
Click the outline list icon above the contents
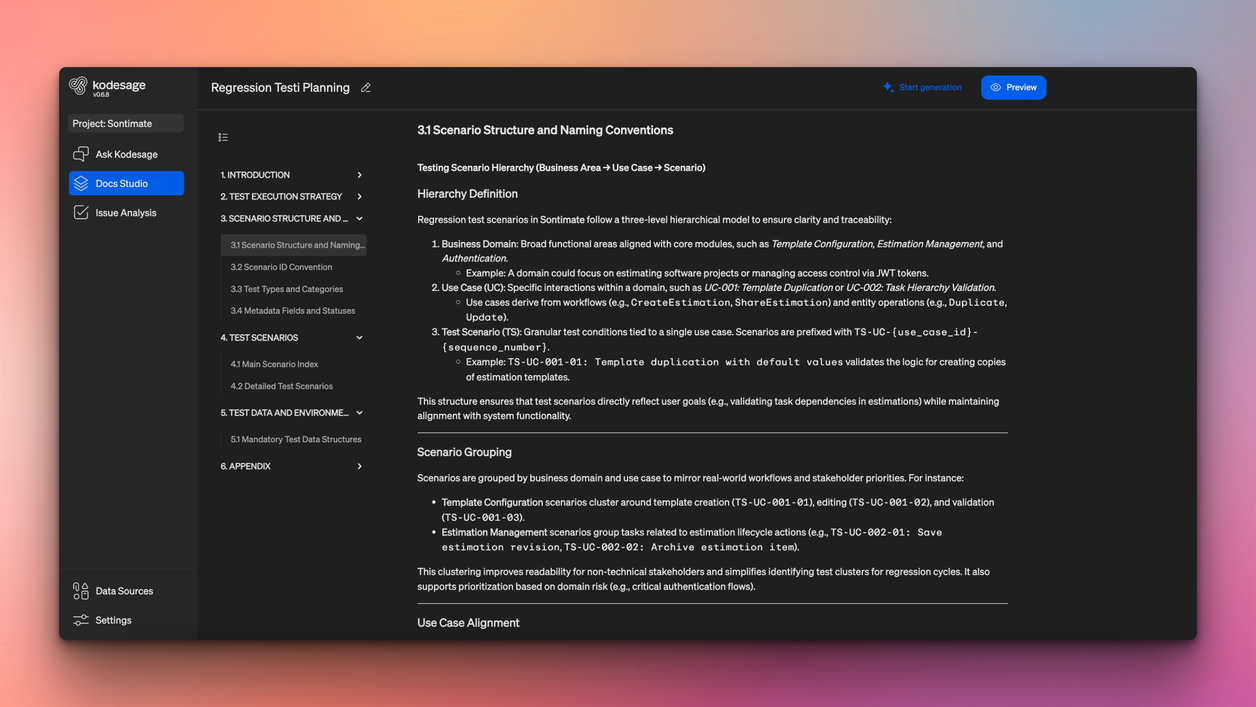coord(222,136)
